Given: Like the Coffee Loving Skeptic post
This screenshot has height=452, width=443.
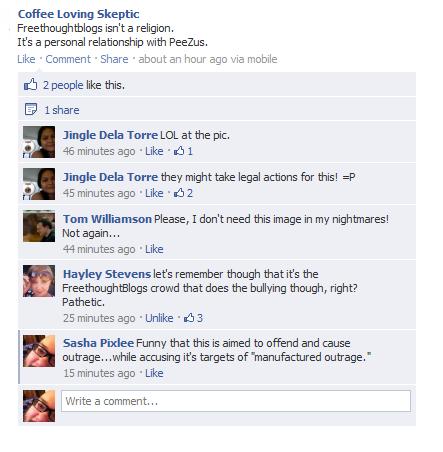Looking at the screenshot, I should 26,59.
